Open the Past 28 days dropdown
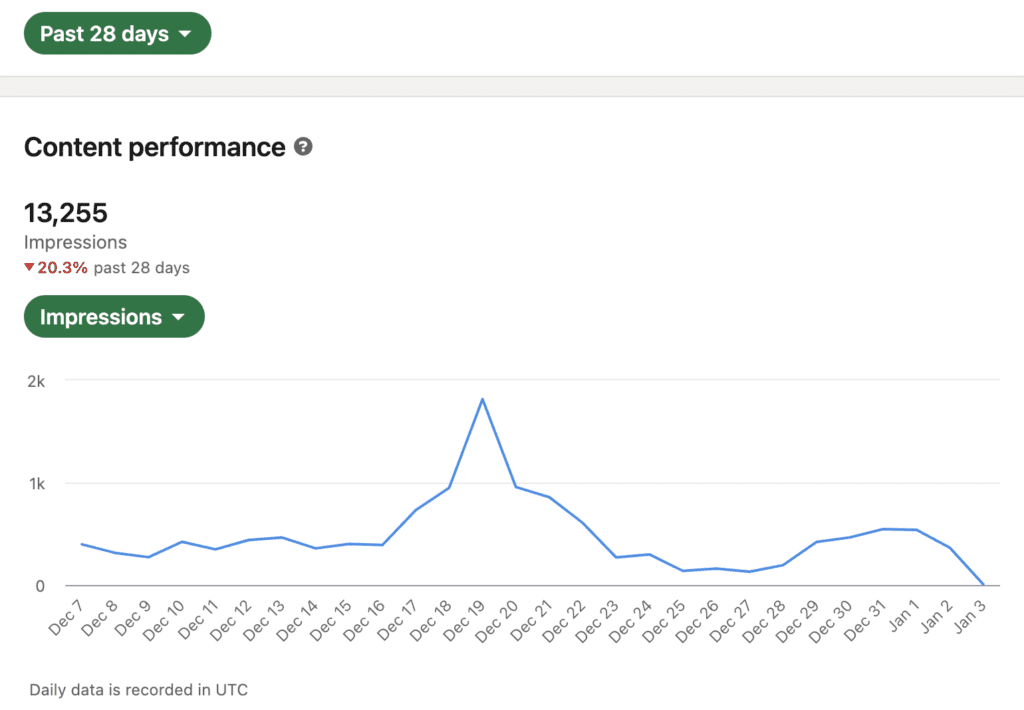Image resolution: width=1024 pixels, height=710 pixels. (118, 33)
